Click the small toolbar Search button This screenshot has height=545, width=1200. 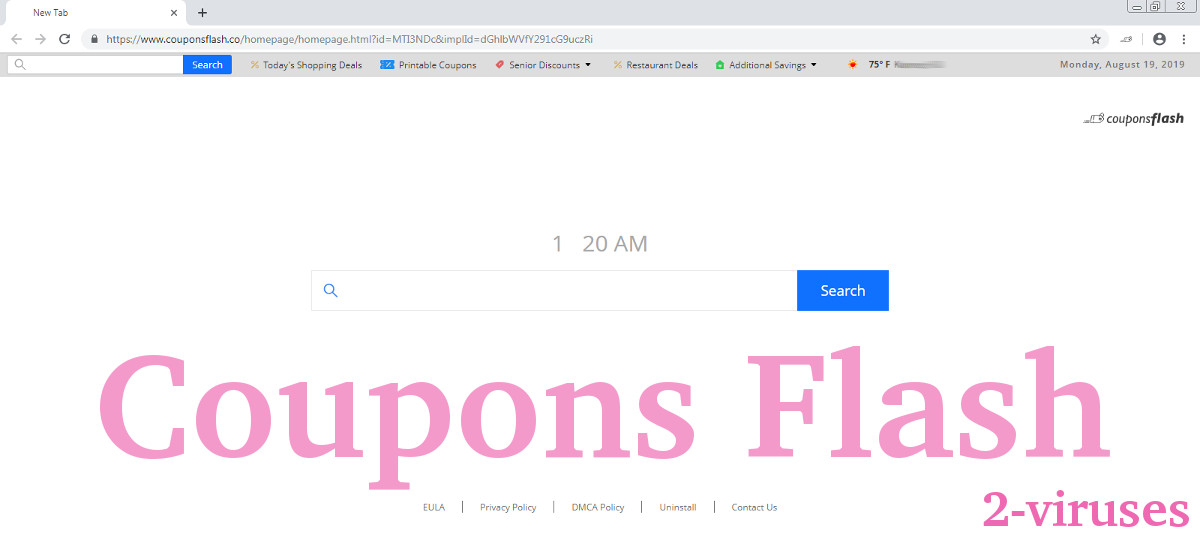tap(207, 65)
